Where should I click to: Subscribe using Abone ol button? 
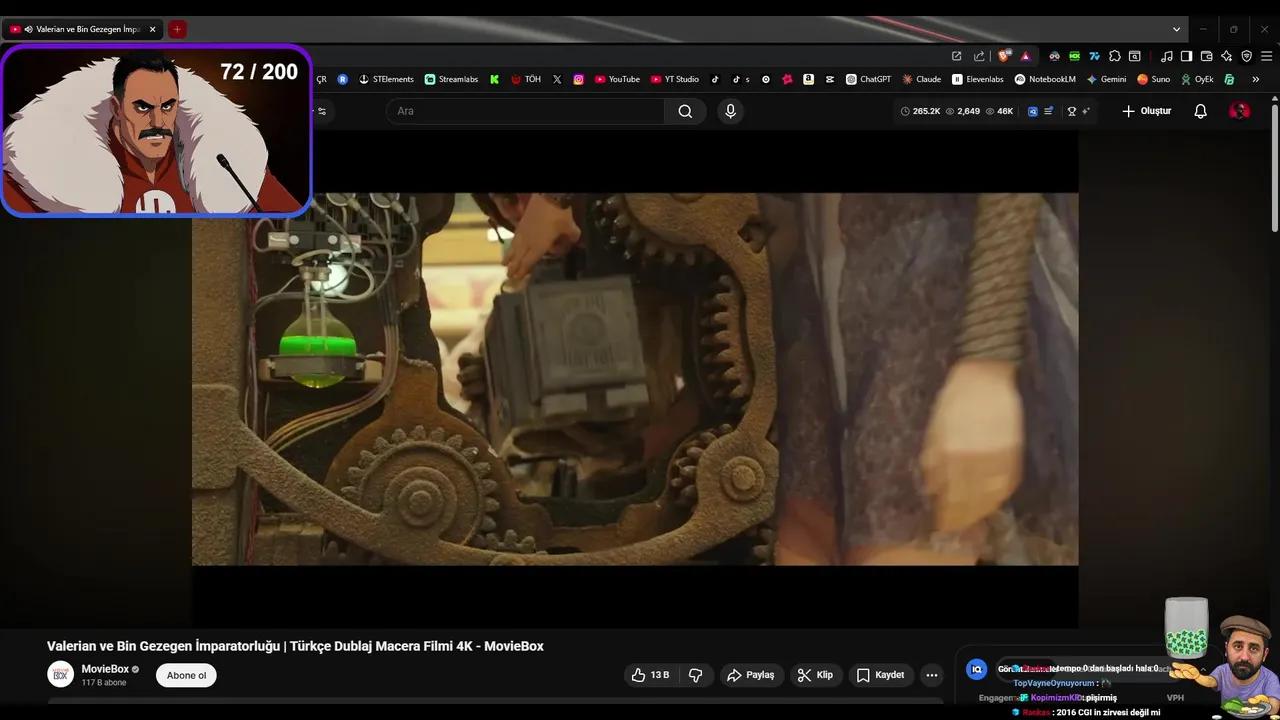pyautogui.click(x=186, y=675)
